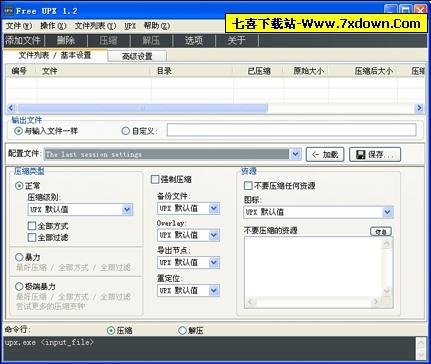The image size is (431, 364).
Task: Click 原始大小 column header
Action: point(306,71)
